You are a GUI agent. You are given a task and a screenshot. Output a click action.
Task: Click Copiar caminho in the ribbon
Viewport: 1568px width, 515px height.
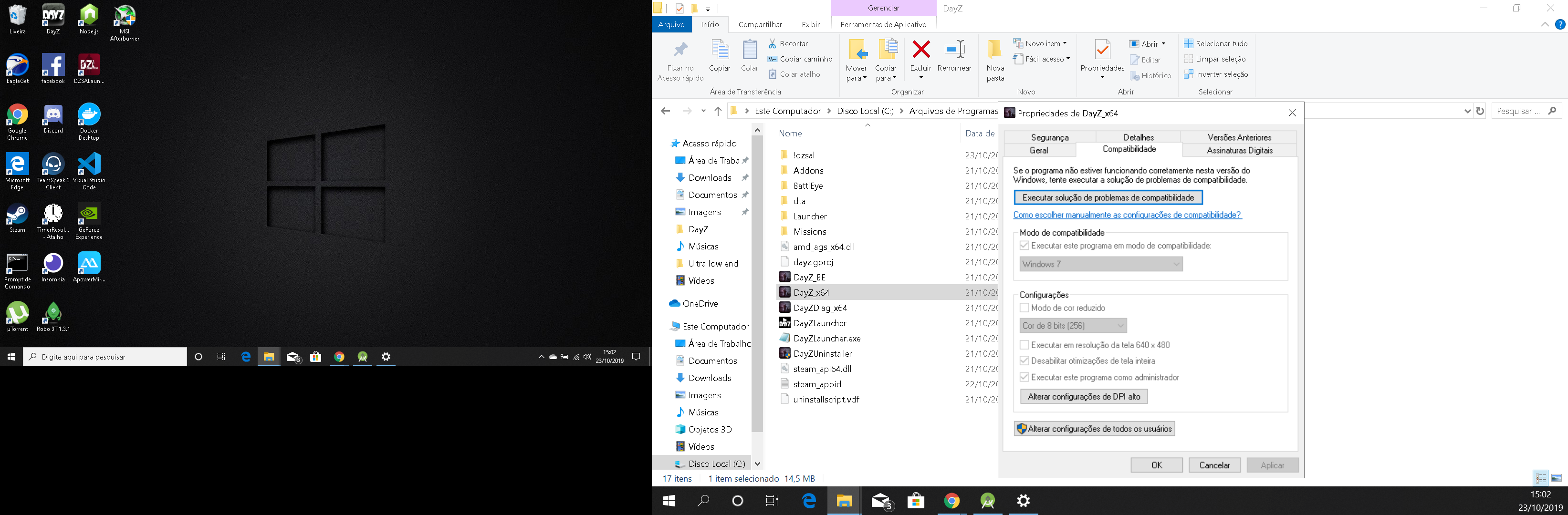tap(800, 59)
